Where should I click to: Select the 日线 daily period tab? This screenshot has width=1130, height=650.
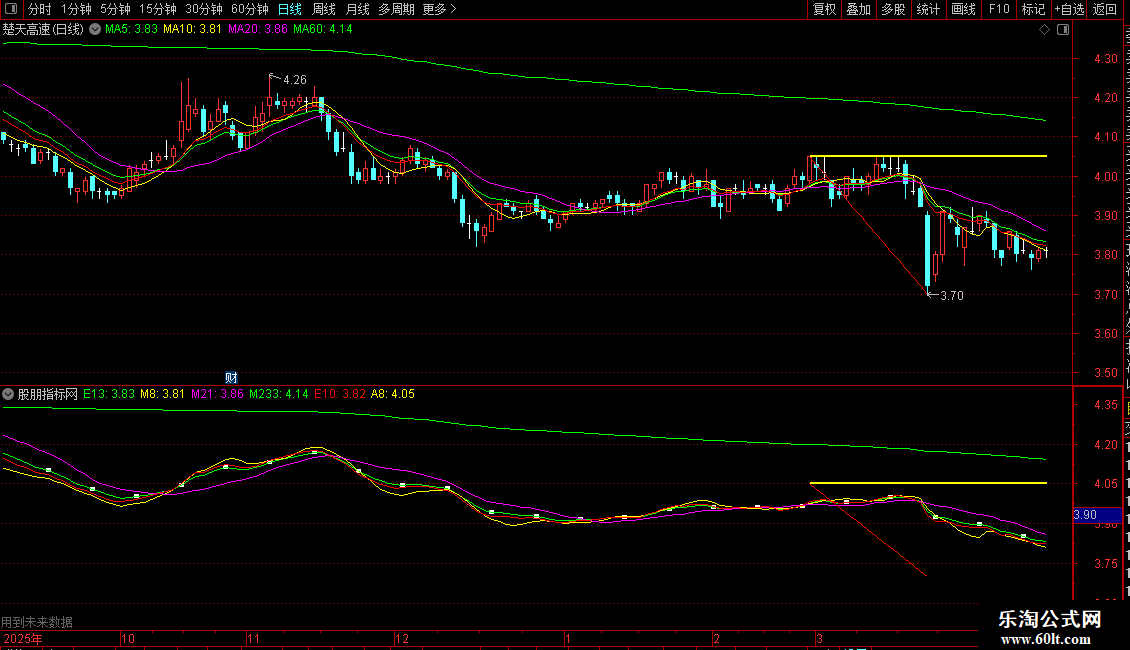[290, 9]
